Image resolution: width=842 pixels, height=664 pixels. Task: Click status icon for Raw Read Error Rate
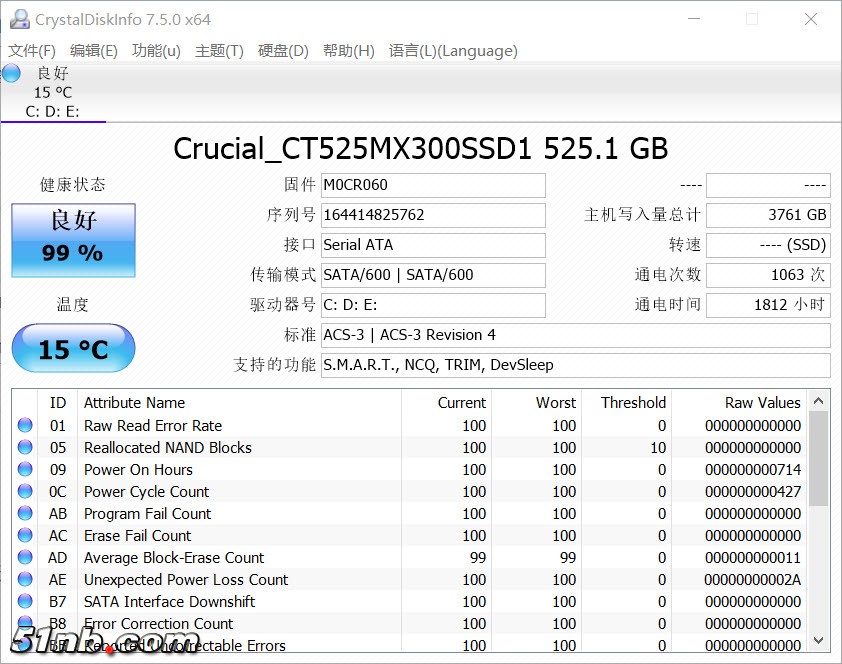pos(25,426)
